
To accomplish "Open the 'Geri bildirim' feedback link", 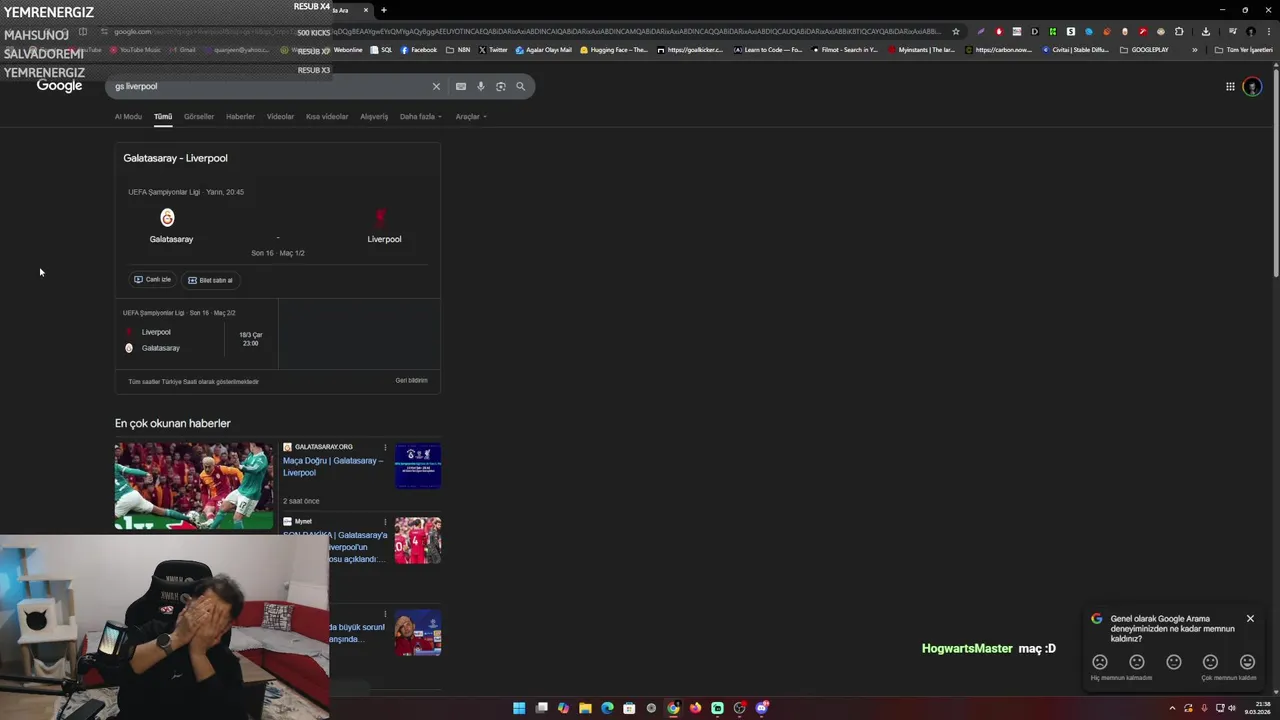I will click(411, 381).
